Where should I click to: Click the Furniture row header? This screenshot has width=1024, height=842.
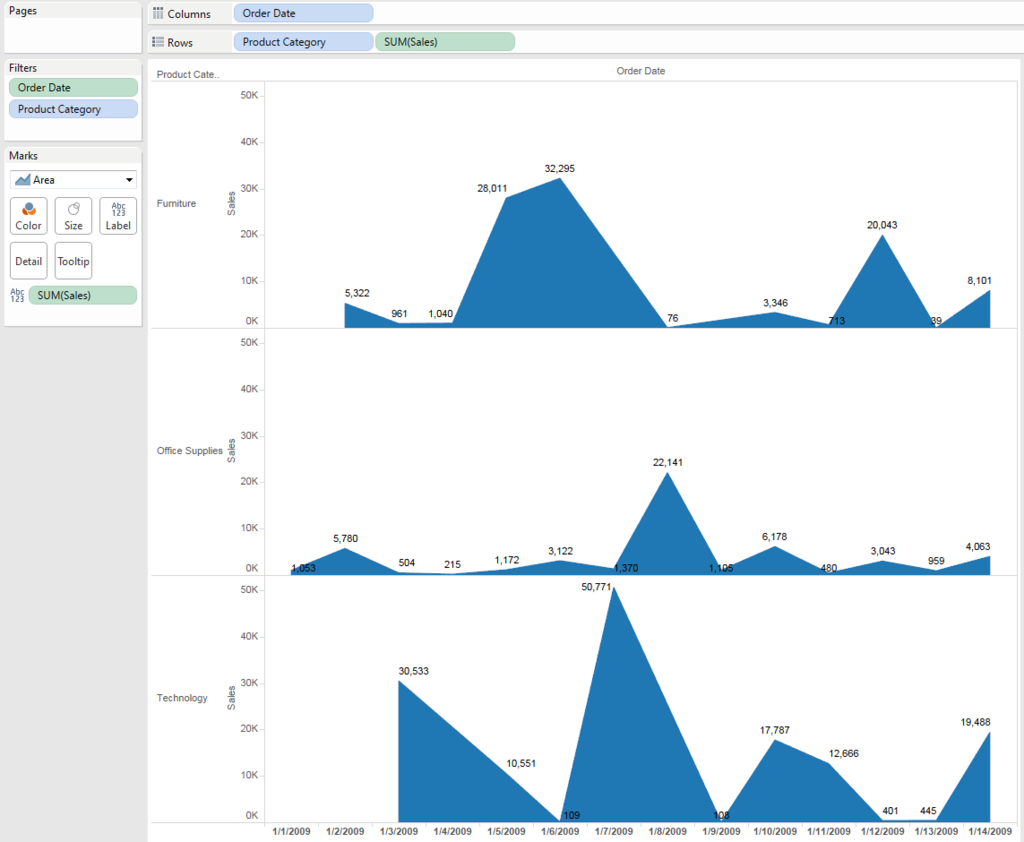click(x=176, y=203)
